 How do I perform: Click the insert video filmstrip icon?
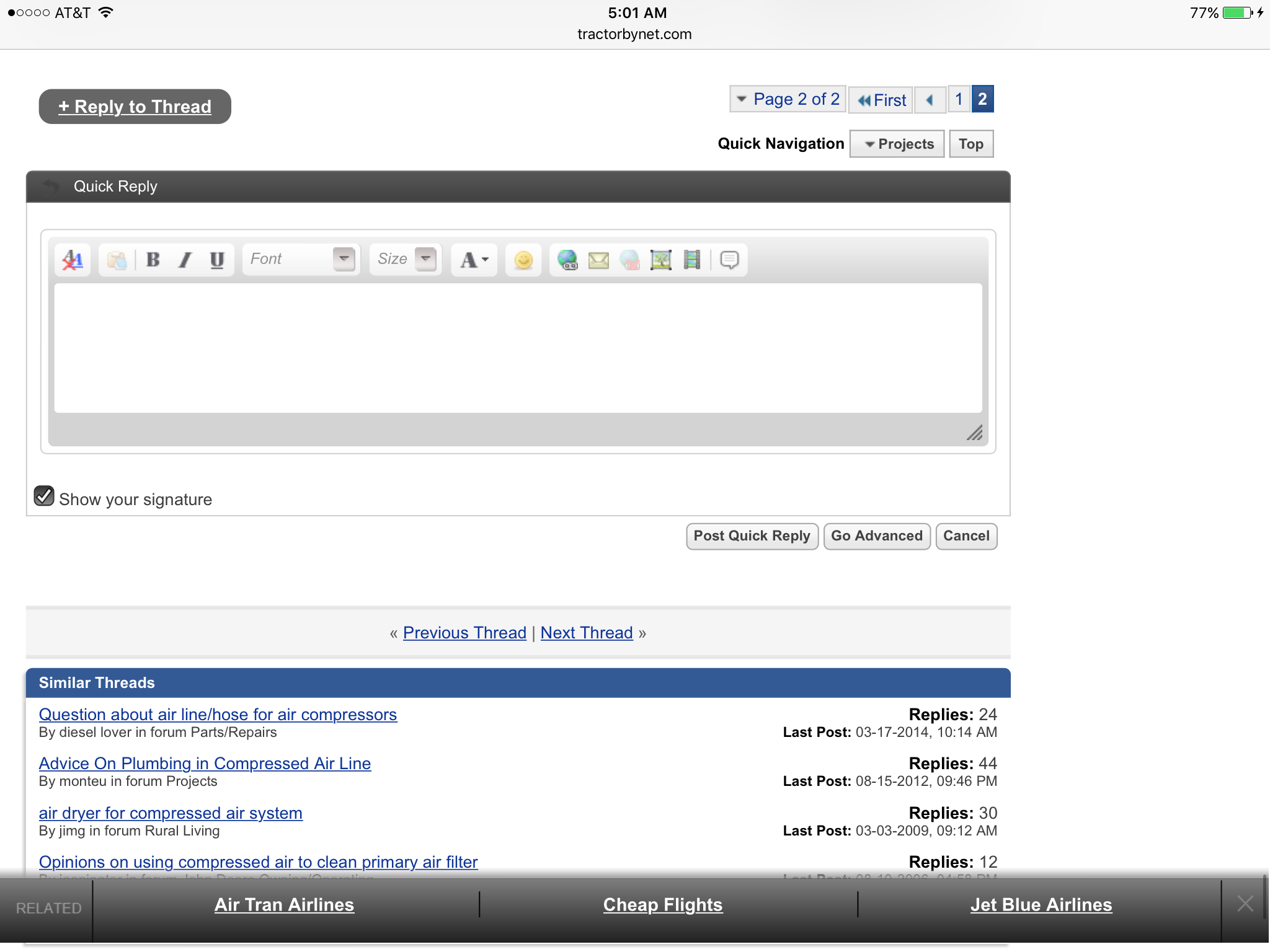click(x=691, y=260)
